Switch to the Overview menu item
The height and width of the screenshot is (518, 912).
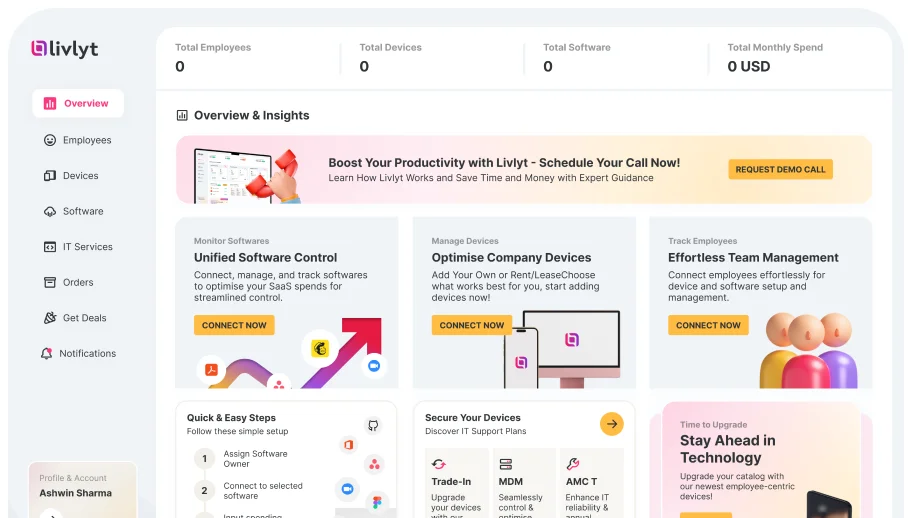click(x=78, y=103)
